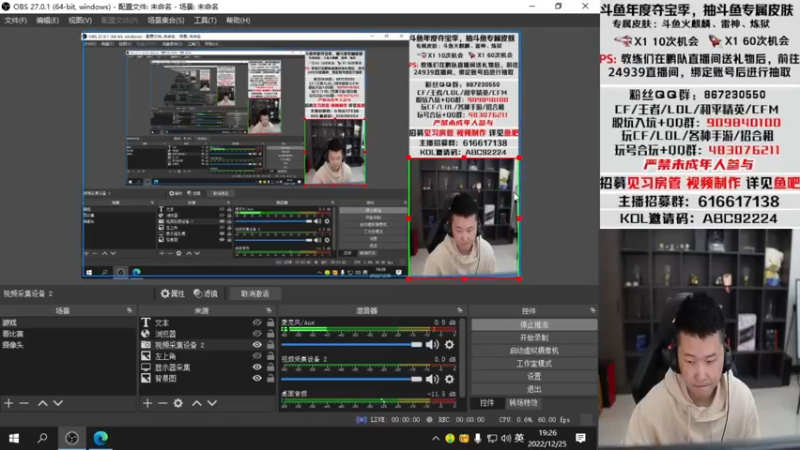Show the 文本 source via its eye icon

(257, 322)
